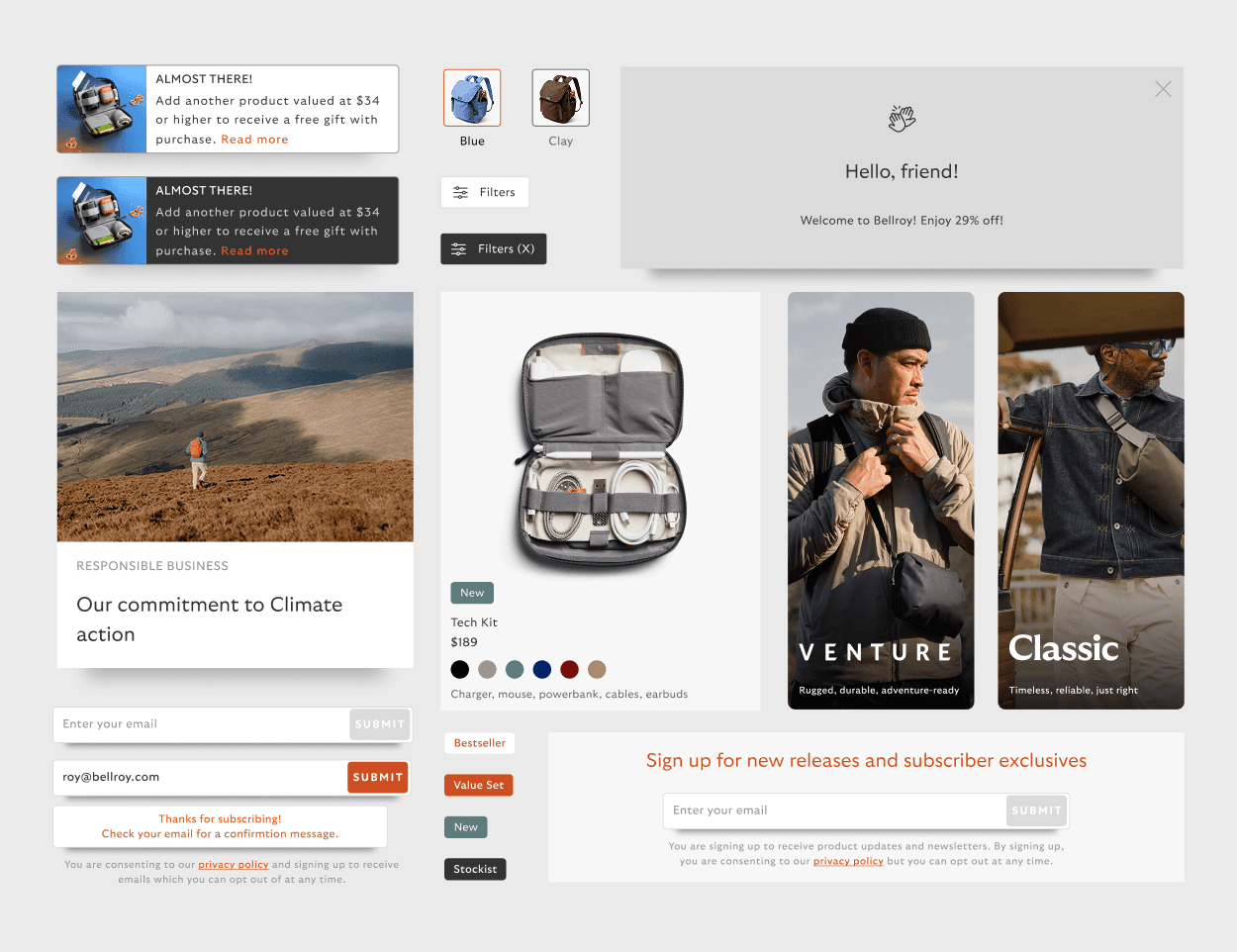Follow "Read more" in the white Almost There banner

coord(254,140)
